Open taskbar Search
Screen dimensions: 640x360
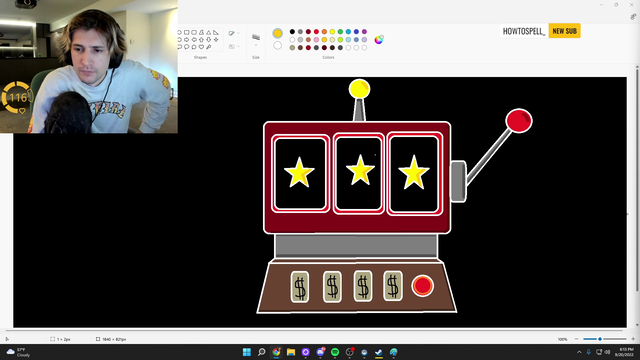[x=262, y=352]
